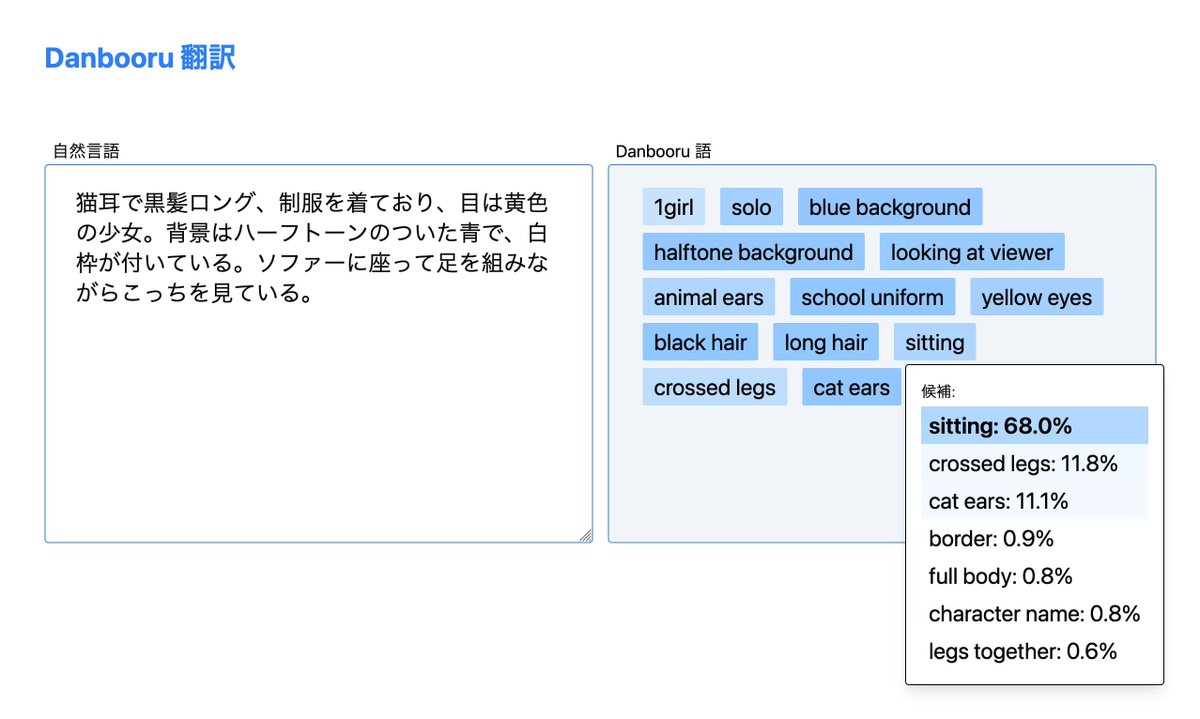Pick the black hair tag
Viewport: 1200px width, 719px height.
click(x=701, y=342)
